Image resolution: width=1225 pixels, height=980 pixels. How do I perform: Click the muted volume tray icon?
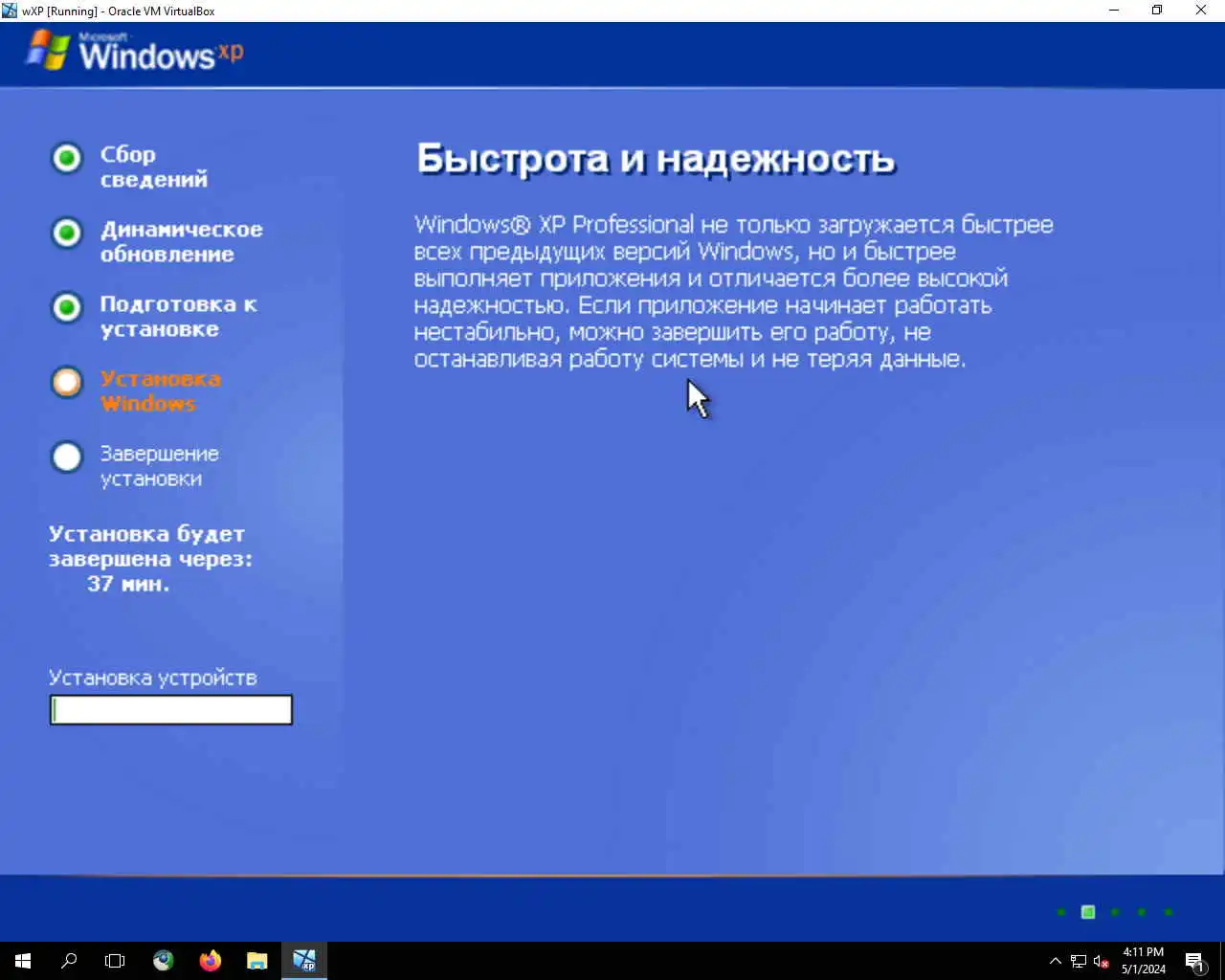click(x=1102, y=961)
